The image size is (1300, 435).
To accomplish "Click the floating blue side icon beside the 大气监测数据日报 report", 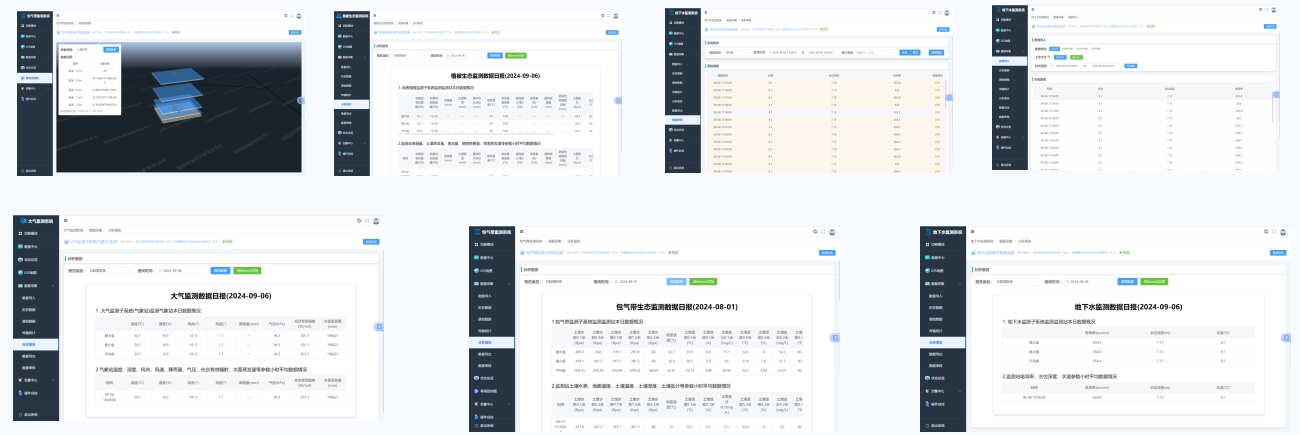I will click(379, 327).
